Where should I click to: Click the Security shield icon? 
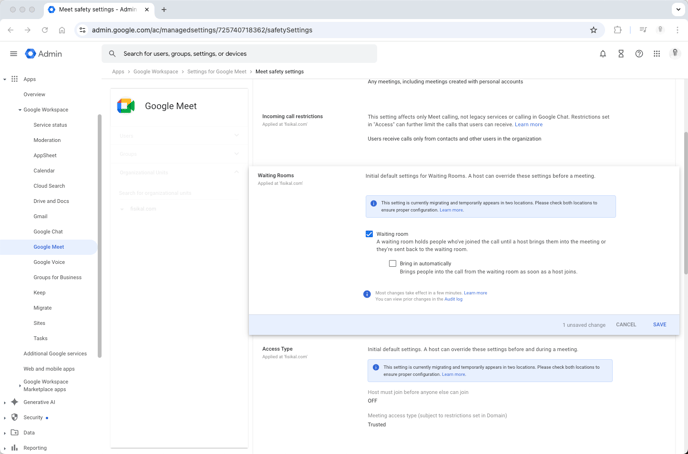14,417
